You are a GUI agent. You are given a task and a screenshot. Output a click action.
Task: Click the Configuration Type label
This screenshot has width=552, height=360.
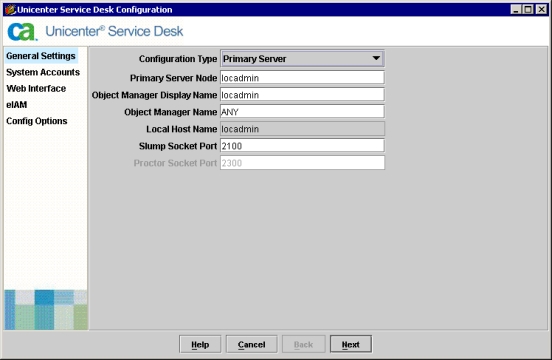pyautogui.click(x=178, y=59)
